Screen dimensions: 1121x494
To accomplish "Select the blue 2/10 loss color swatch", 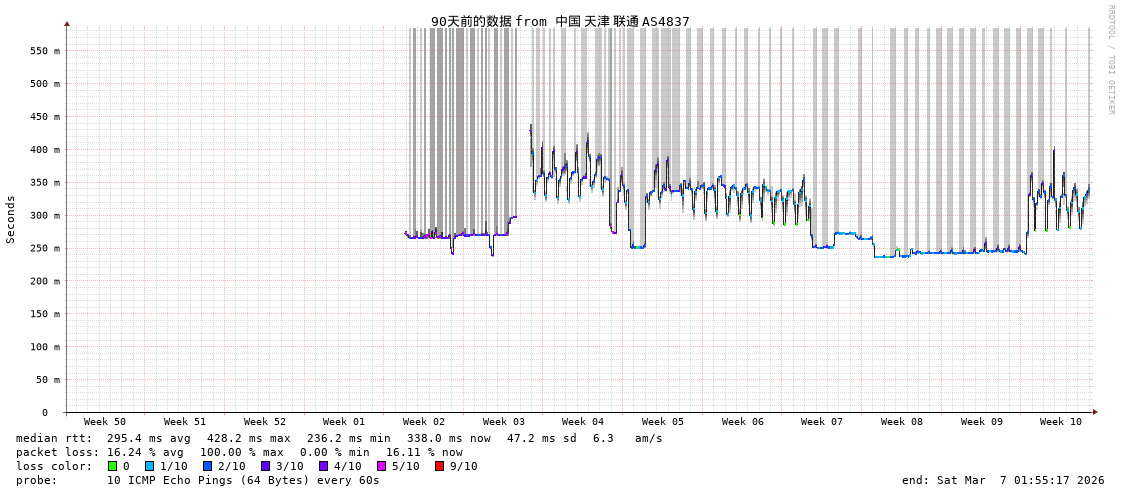I will pyautogui.click(x=207, y=466).
